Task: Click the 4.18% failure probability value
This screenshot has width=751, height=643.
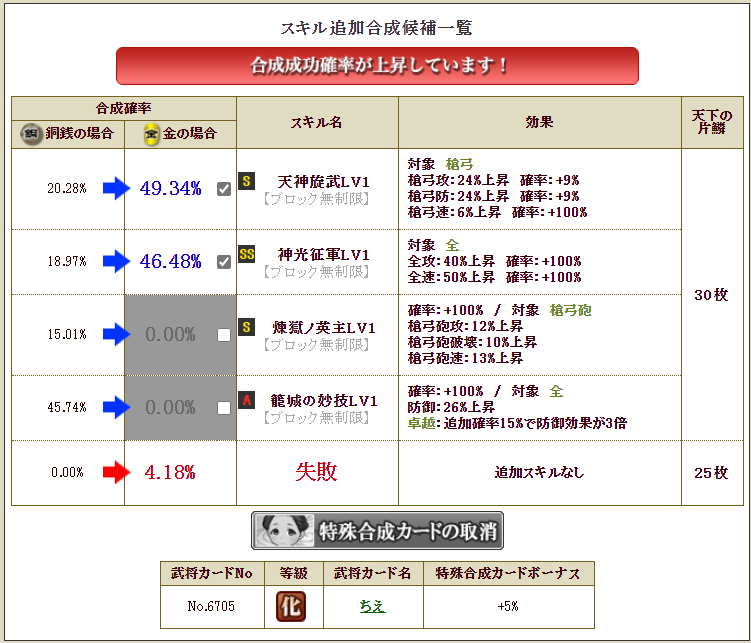Action: click(x=170, y=473)
